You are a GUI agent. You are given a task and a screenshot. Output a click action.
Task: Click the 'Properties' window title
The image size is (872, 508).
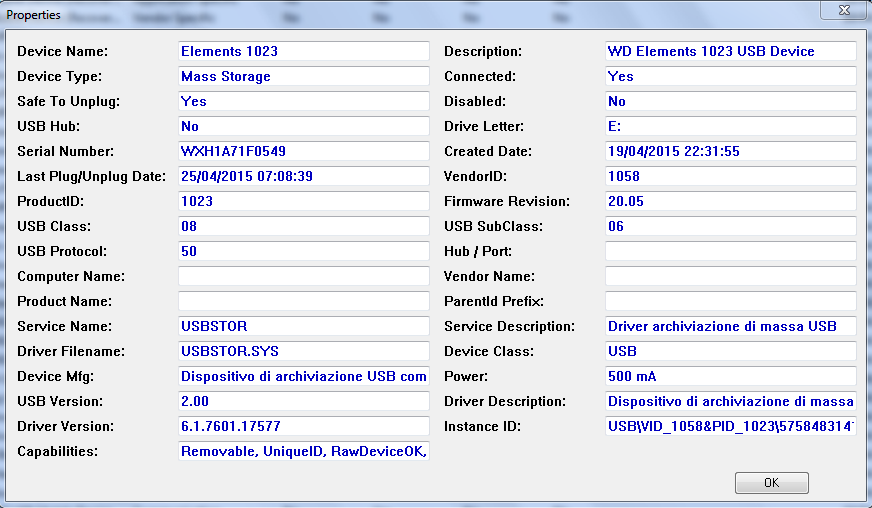click(33, 15)
